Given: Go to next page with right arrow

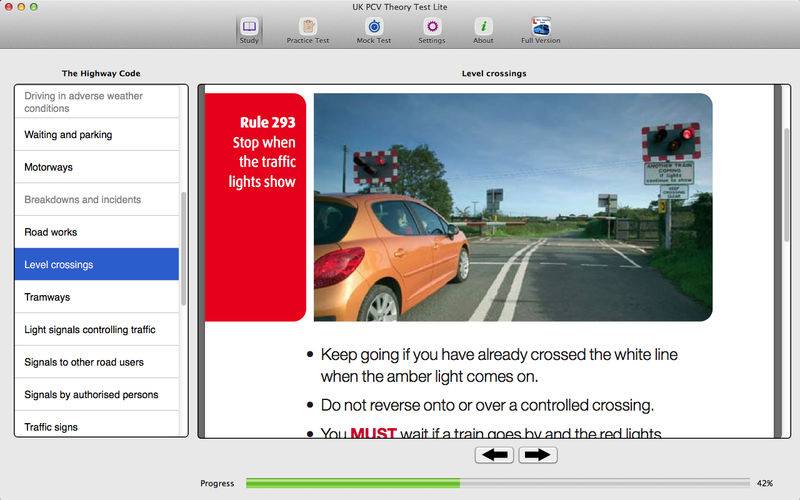Looking at the screenshot, I should (x=537, y=455).
